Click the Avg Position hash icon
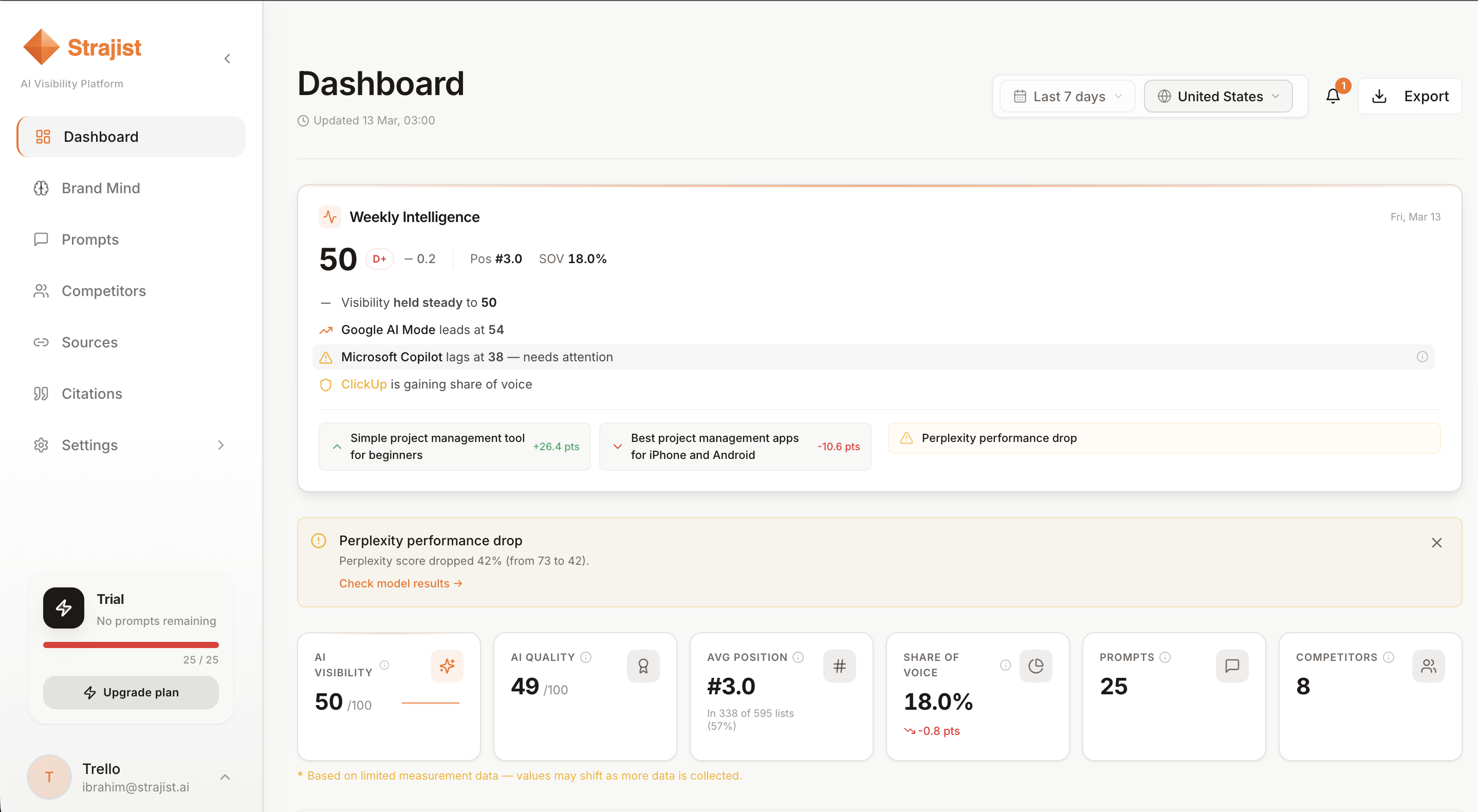 click(x=839, y=666)
